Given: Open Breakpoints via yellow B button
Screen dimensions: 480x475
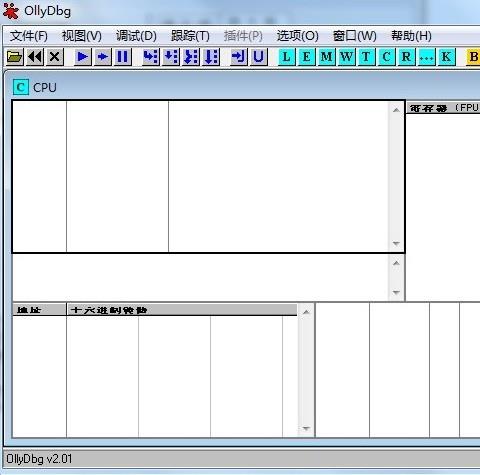Looking at the screenshot, I should coord(473,57).
